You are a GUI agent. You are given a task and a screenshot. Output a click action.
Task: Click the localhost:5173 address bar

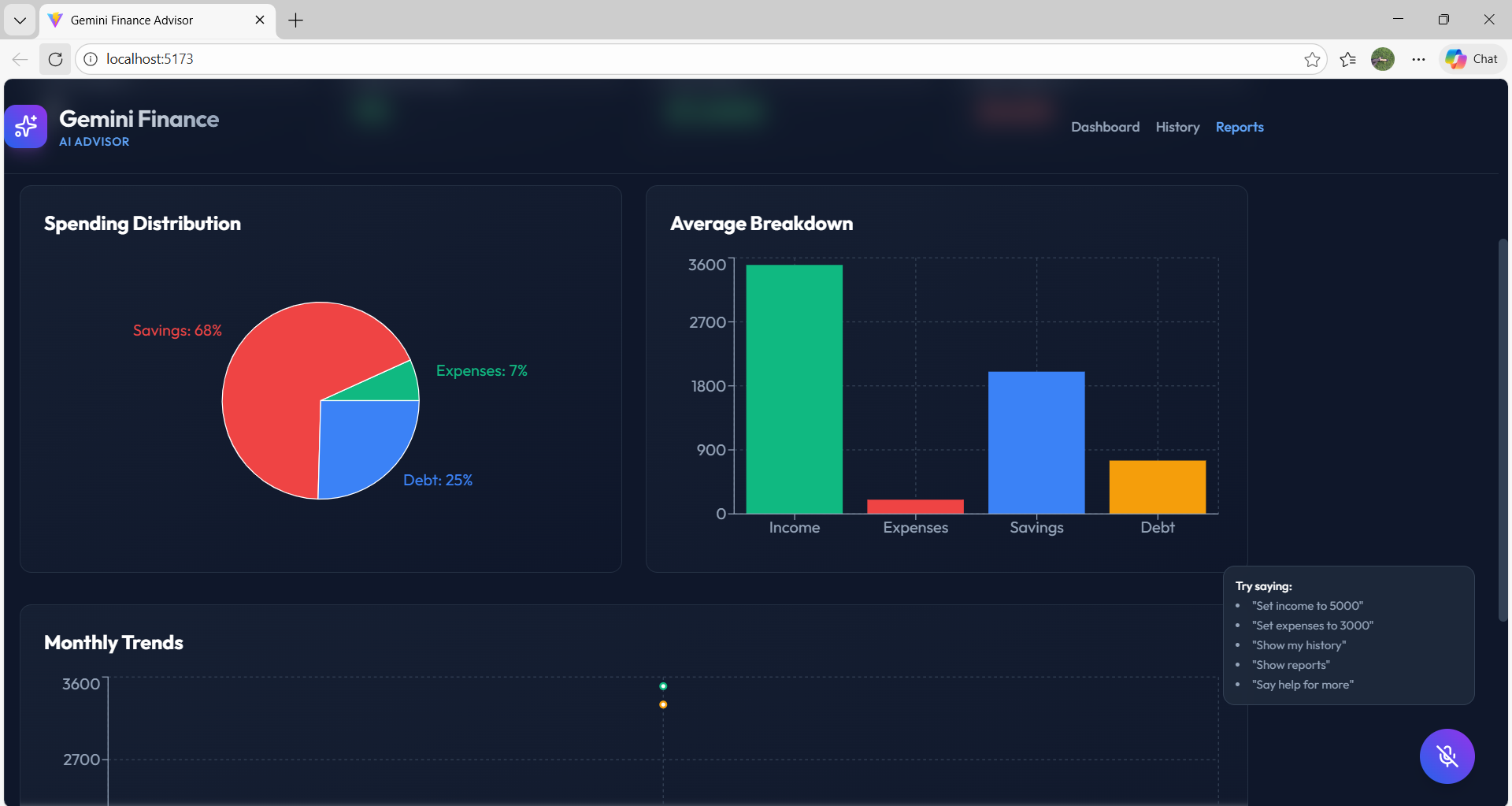[701, 59]
